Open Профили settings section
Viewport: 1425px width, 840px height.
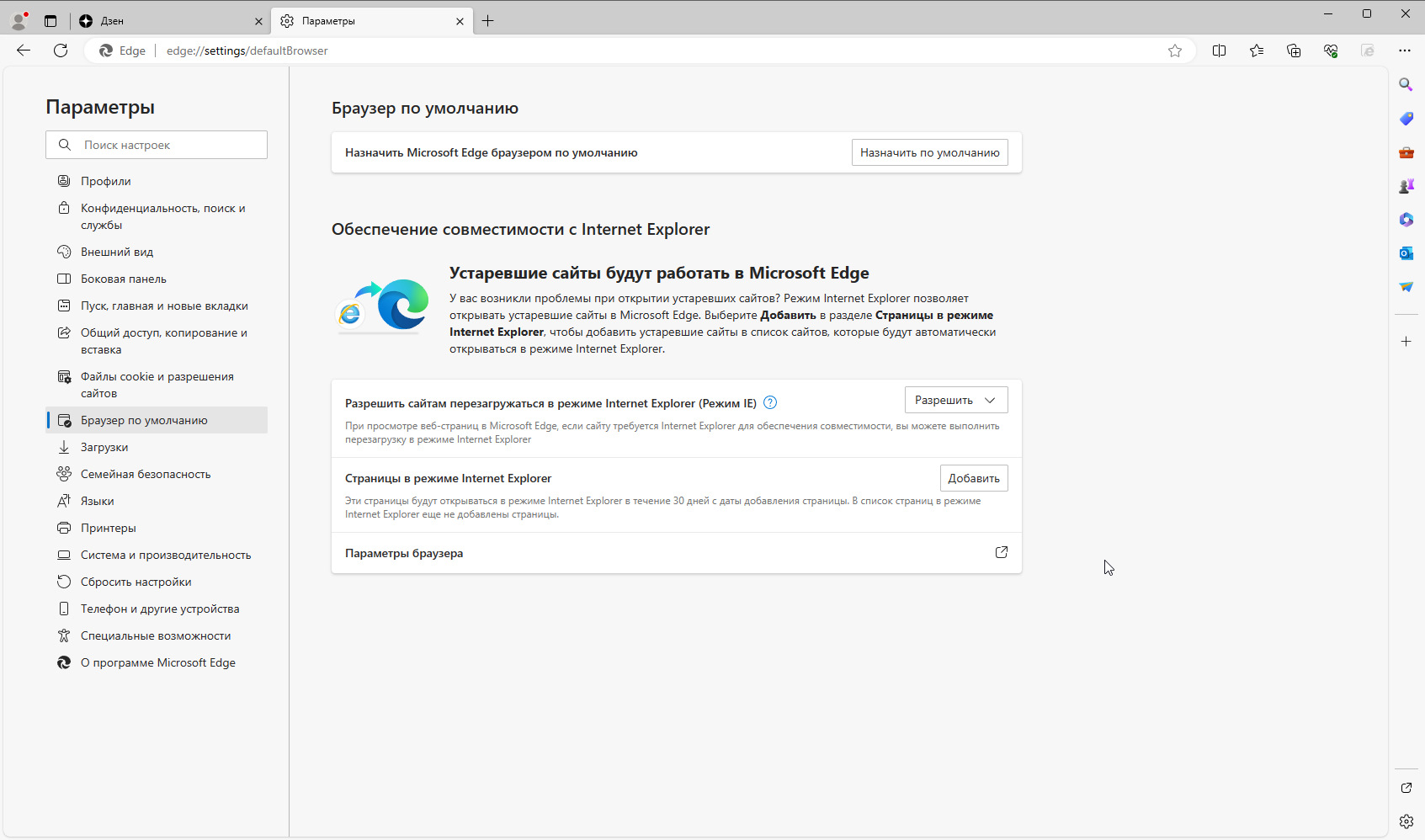click(157, 181)
